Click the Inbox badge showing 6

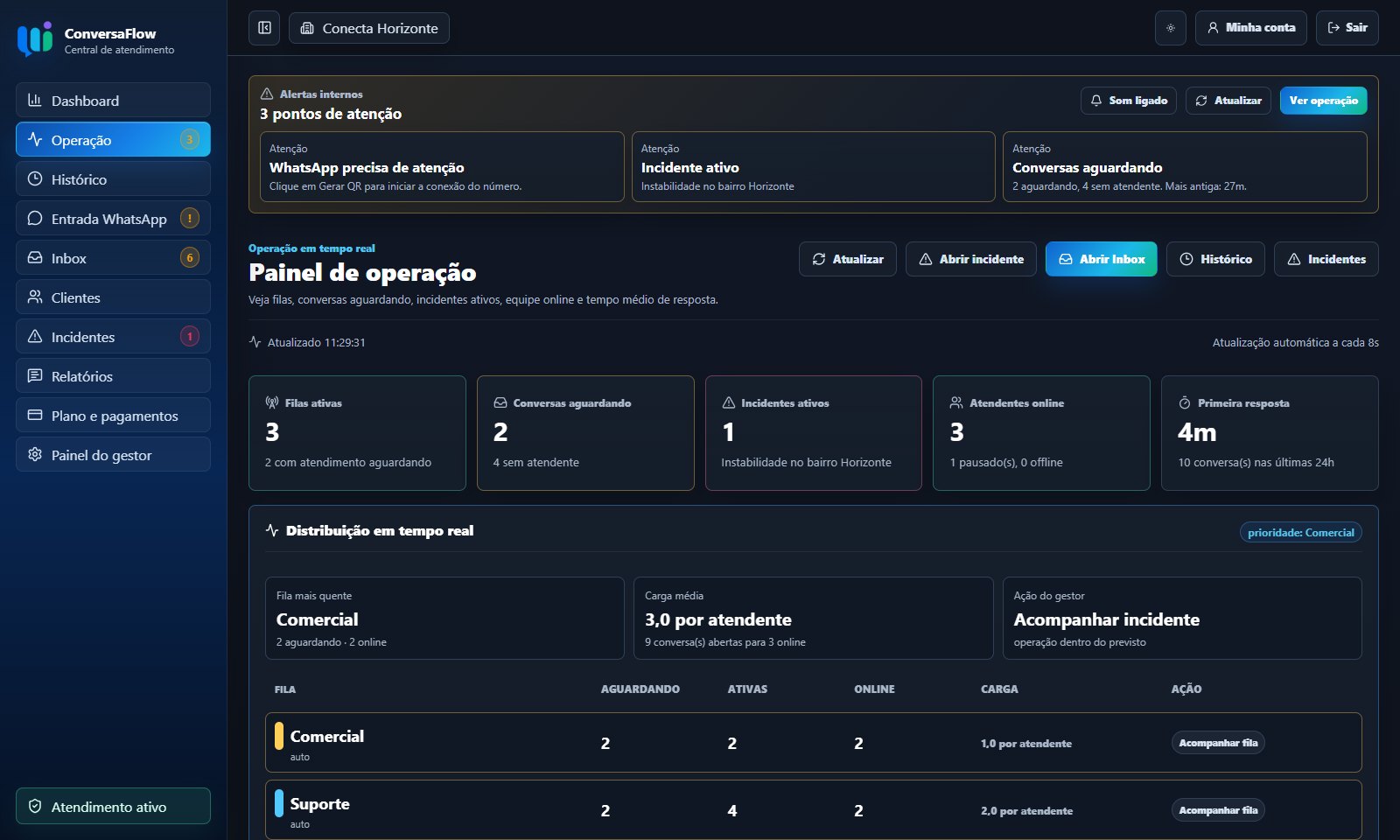(x=190, y=257)
